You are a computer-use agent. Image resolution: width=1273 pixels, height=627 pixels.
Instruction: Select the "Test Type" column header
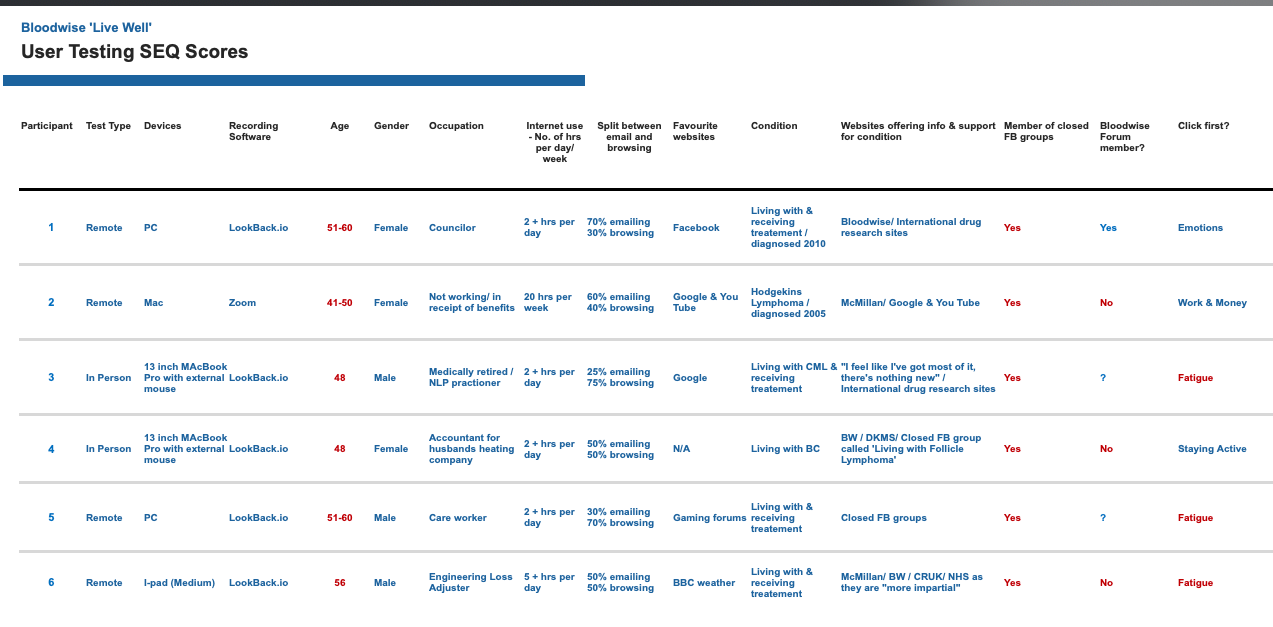tap(108, 126)
